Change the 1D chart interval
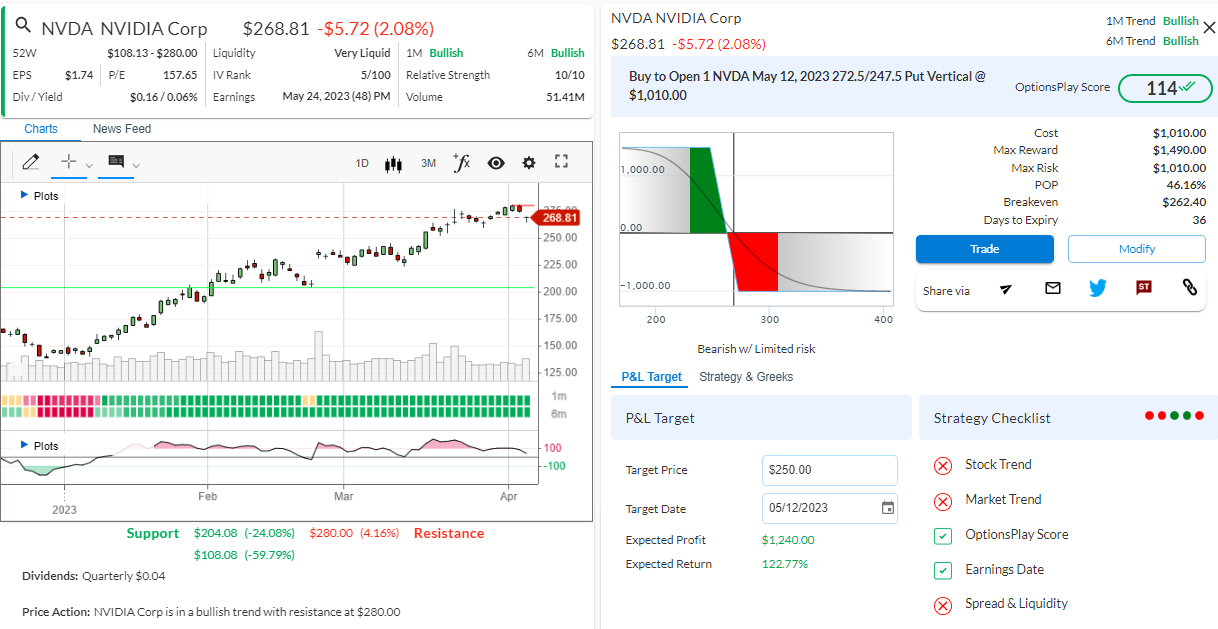The height and width of the screenshot is (629, 1218). [x=362, y=163]
